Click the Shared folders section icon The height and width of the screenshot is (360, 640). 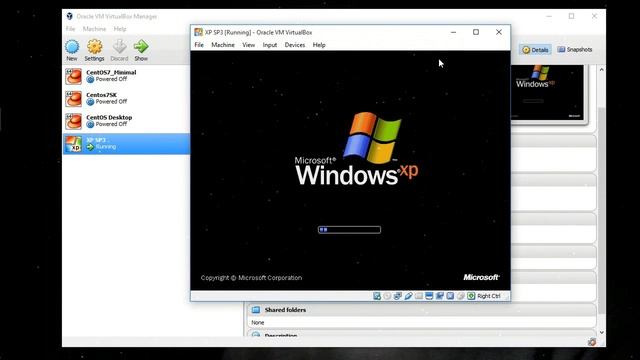[256, 310]
